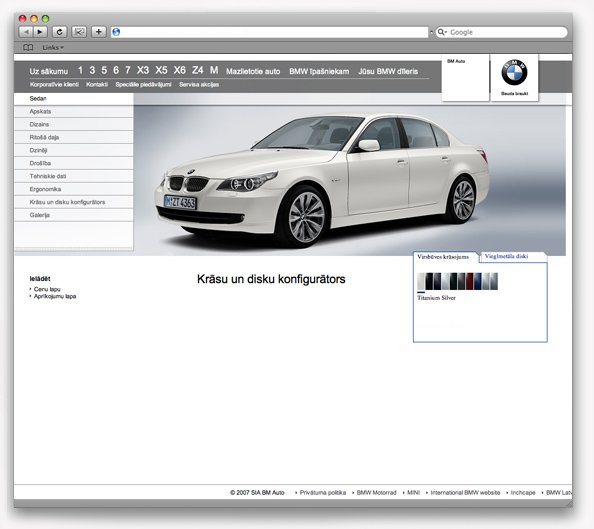594x529 pixels.
Task: Click Korporatīvie klienti link
Action: click(x=54, y=85)
